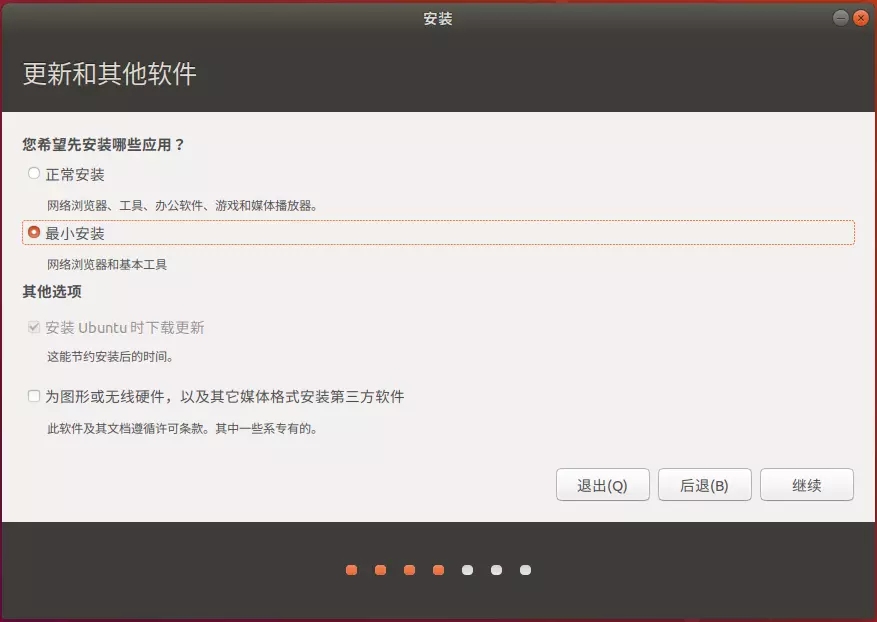Click the first orange progress dot
This screenshot has width=877, height=622.
(x=351, y=570)
